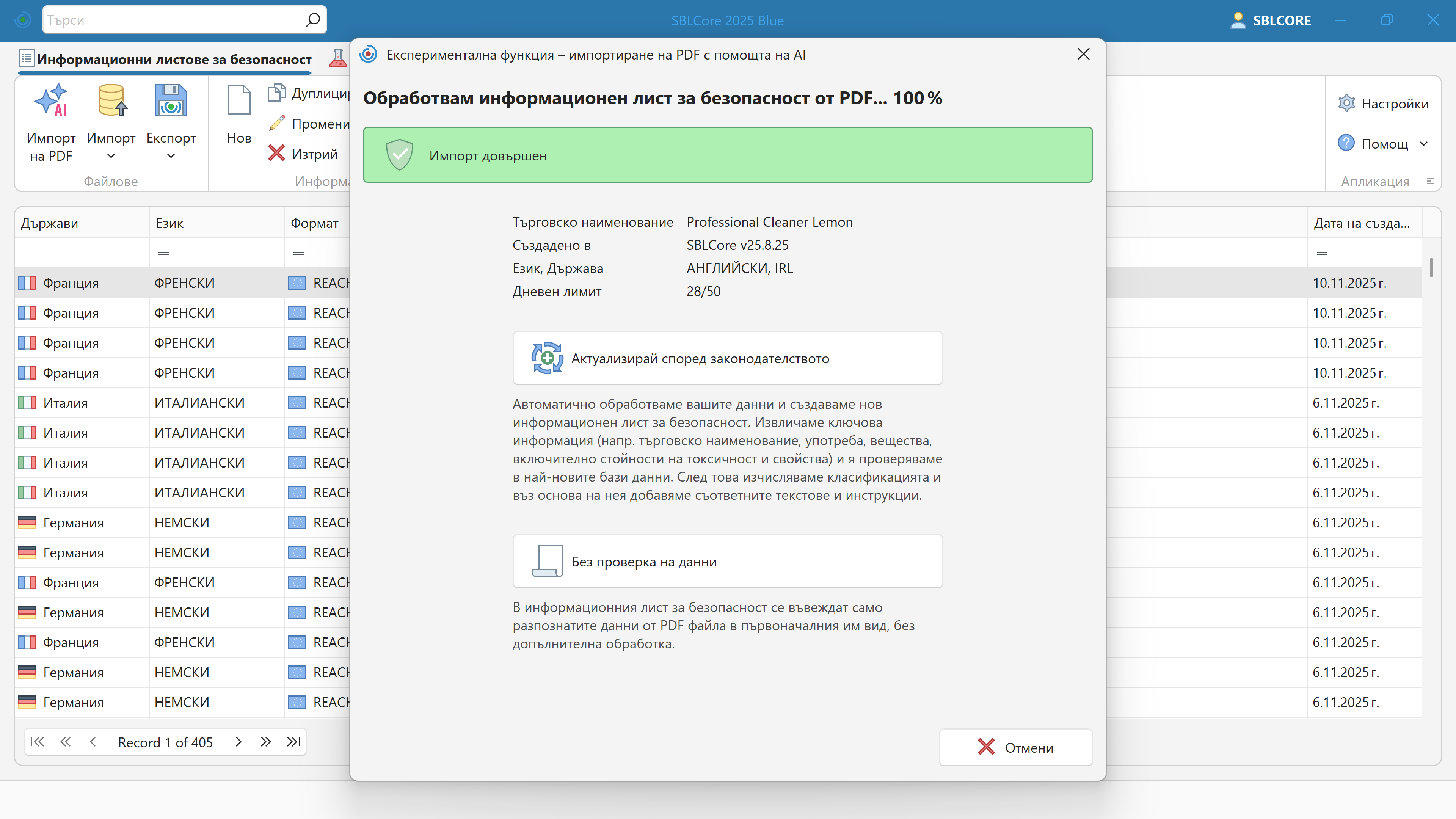Expand the Импорт dropdown arrow
Viewport: 1456px width, 819px height.
111,156
